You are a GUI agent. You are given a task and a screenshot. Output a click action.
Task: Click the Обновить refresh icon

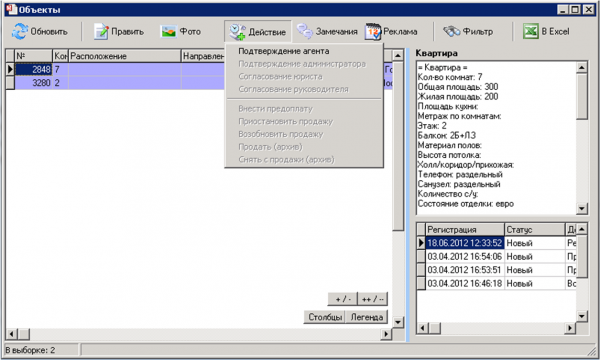20,31
